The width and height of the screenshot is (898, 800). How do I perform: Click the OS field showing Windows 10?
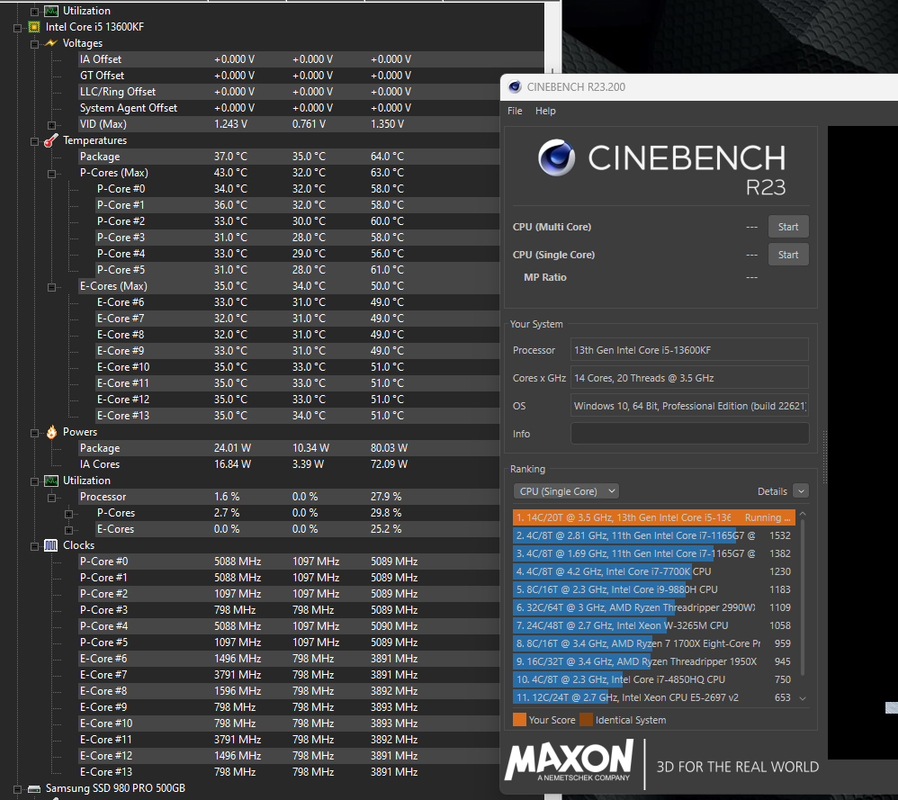(x=690, y=406)
